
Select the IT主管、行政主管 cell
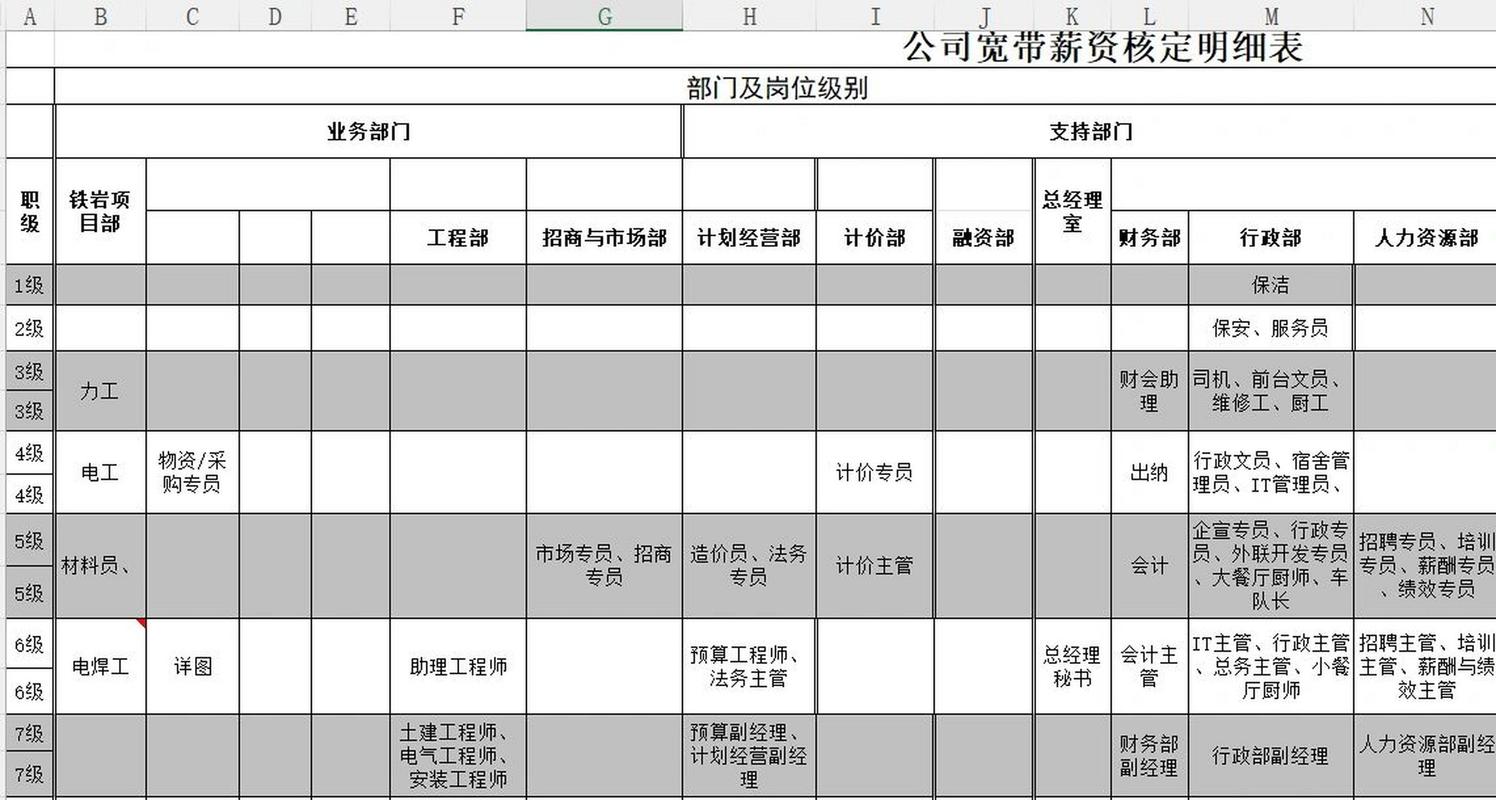[x=1271, y=666]
